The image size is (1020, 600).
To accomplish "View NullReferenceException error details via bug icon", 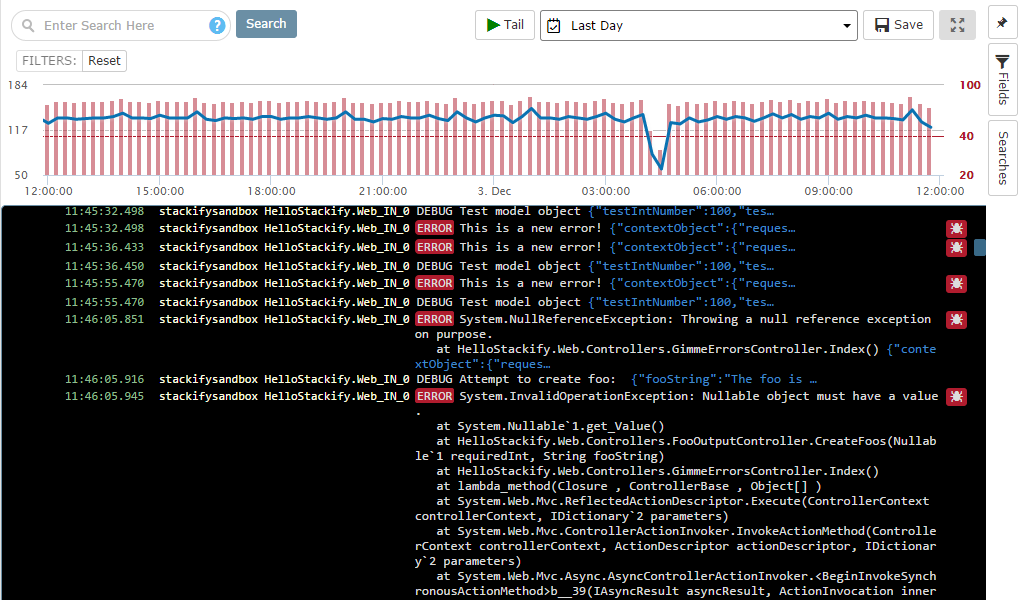I will pos(956,320).
